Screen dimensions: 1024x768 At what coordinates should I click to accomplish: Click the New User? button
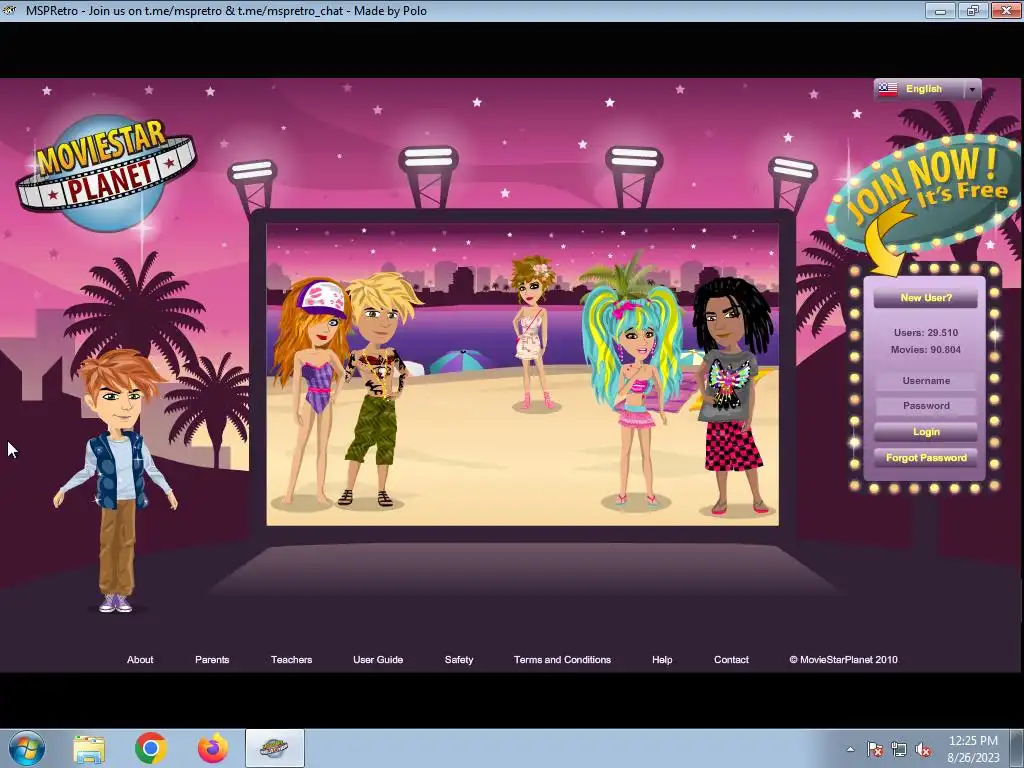tap(925, 298)
